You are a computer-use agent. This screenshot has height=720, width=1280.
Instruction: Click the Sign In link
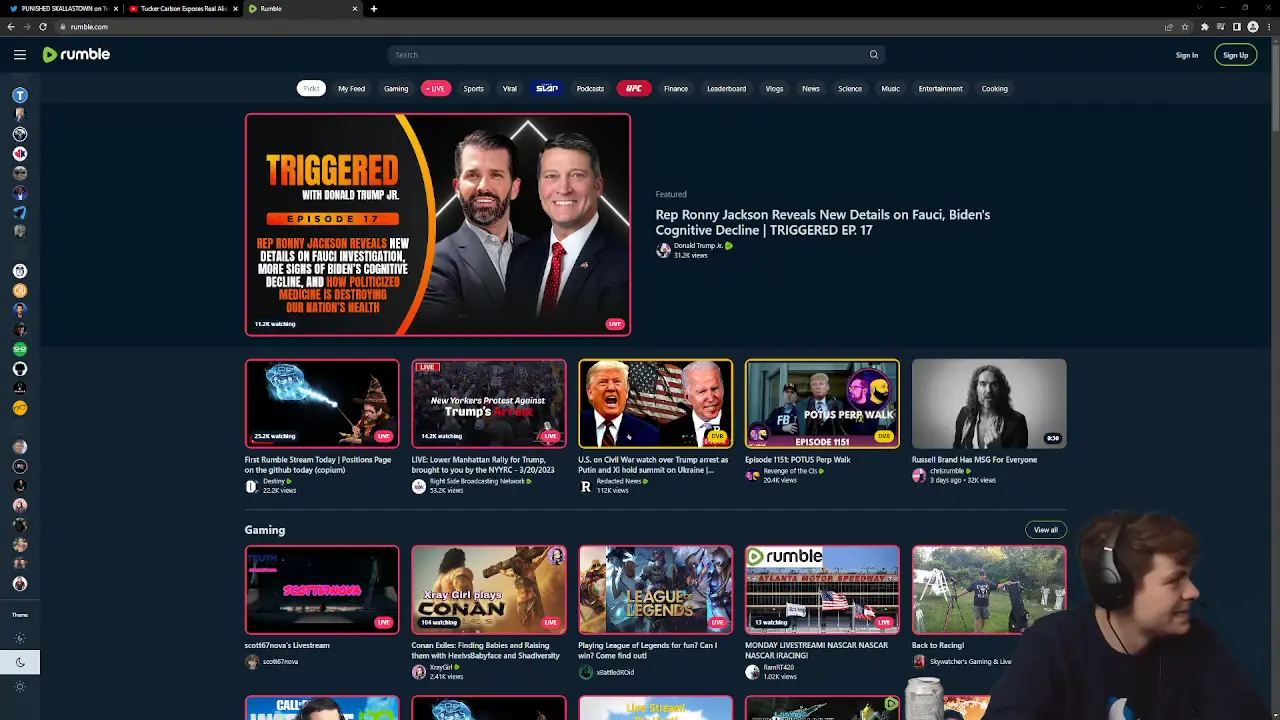pyautogui.click(x=1187, y=55)
